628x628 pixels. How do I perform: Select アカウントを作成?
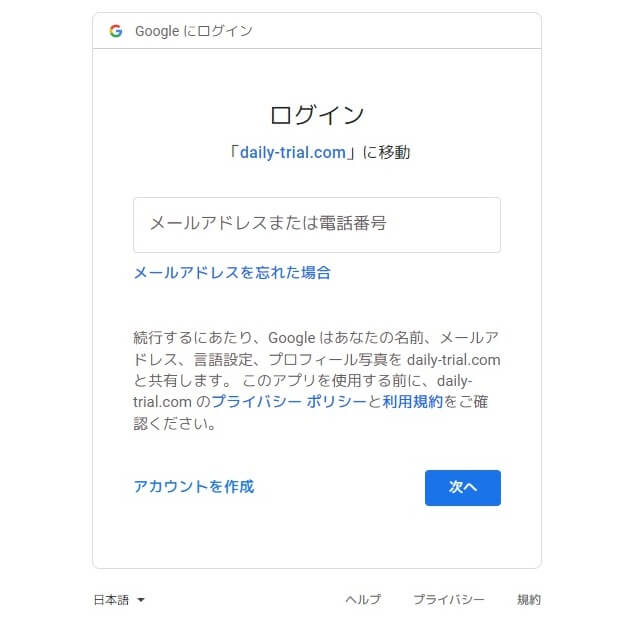point(194,487)
